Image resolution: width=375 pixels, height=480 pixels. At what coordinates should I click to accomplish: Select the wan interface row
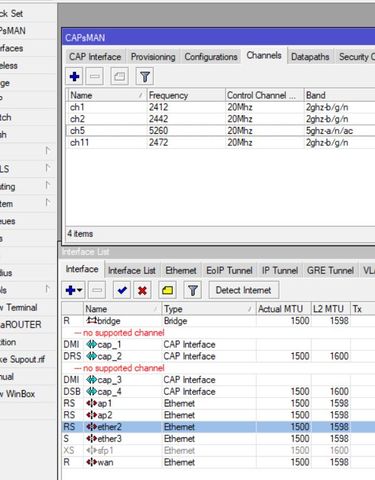(218, 462)
